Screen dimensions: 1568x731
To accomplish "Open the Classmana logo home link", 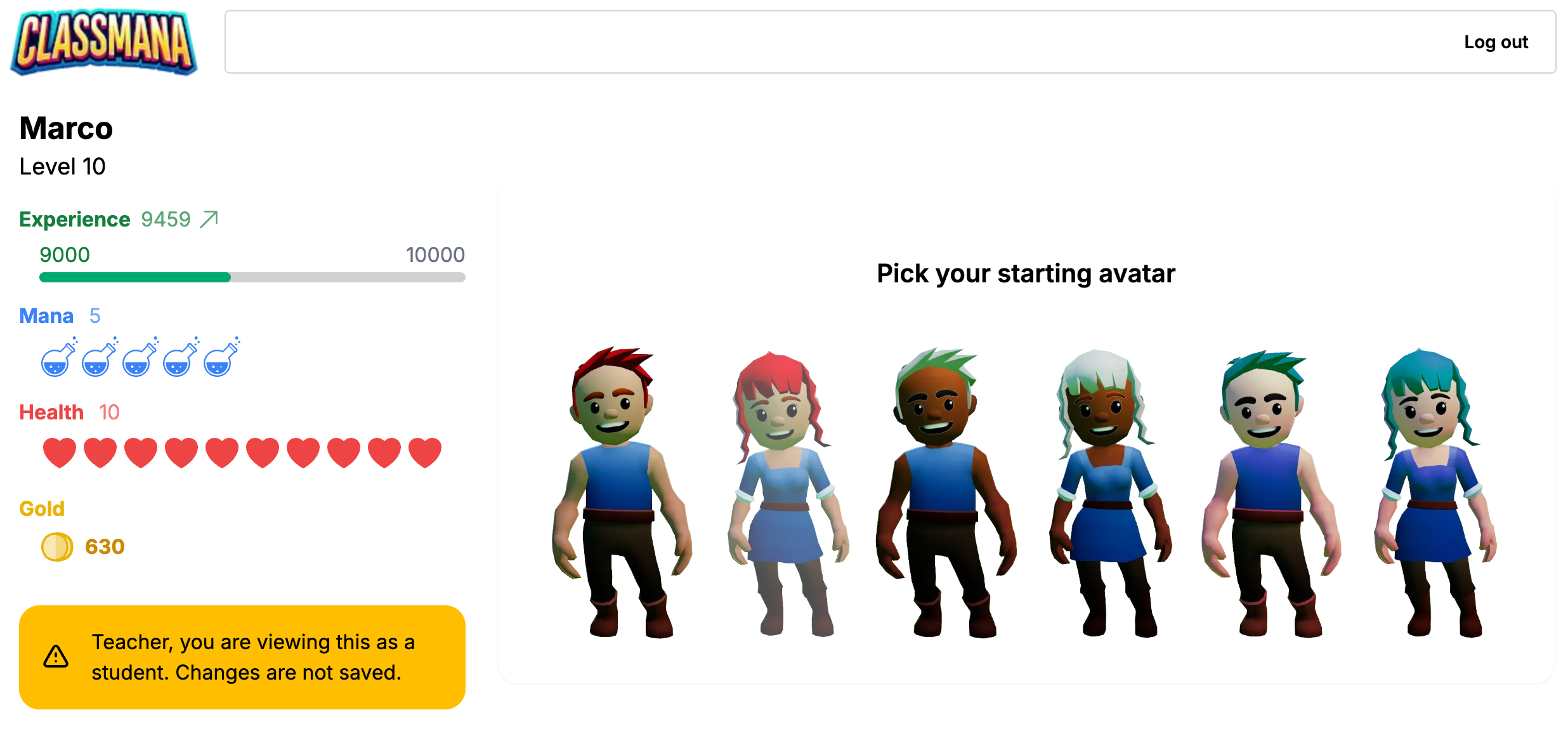I will tap(104, 42).
